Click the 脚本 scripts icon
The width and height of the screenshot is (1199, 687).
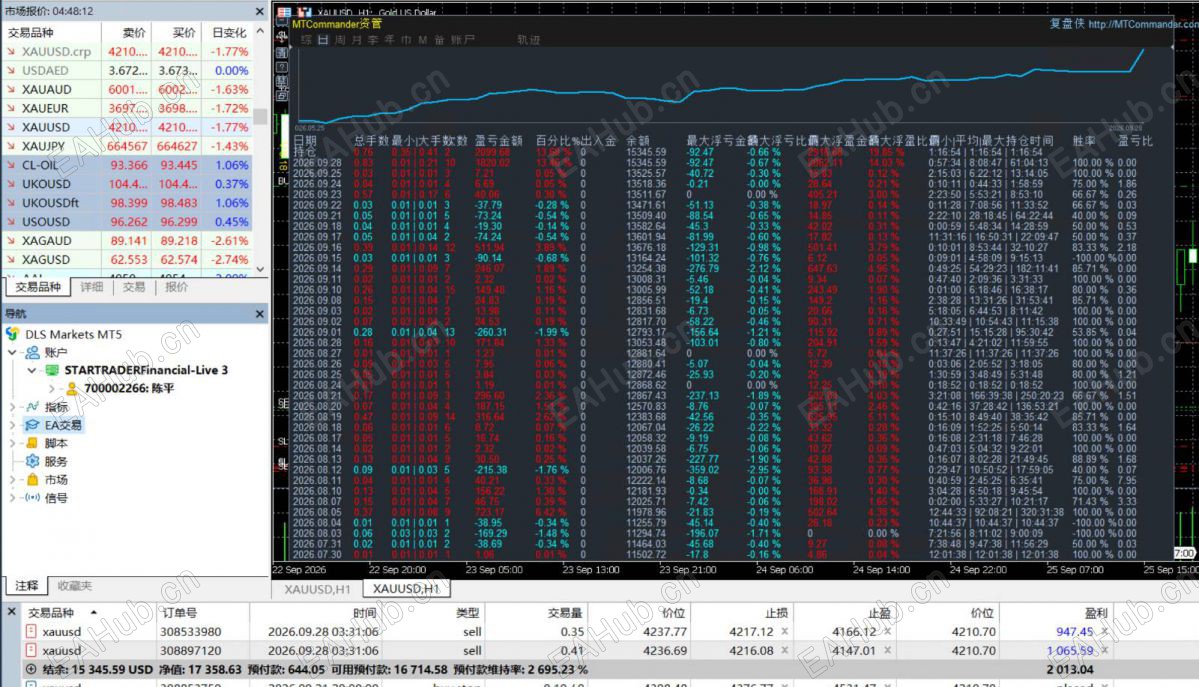(32, 444)
